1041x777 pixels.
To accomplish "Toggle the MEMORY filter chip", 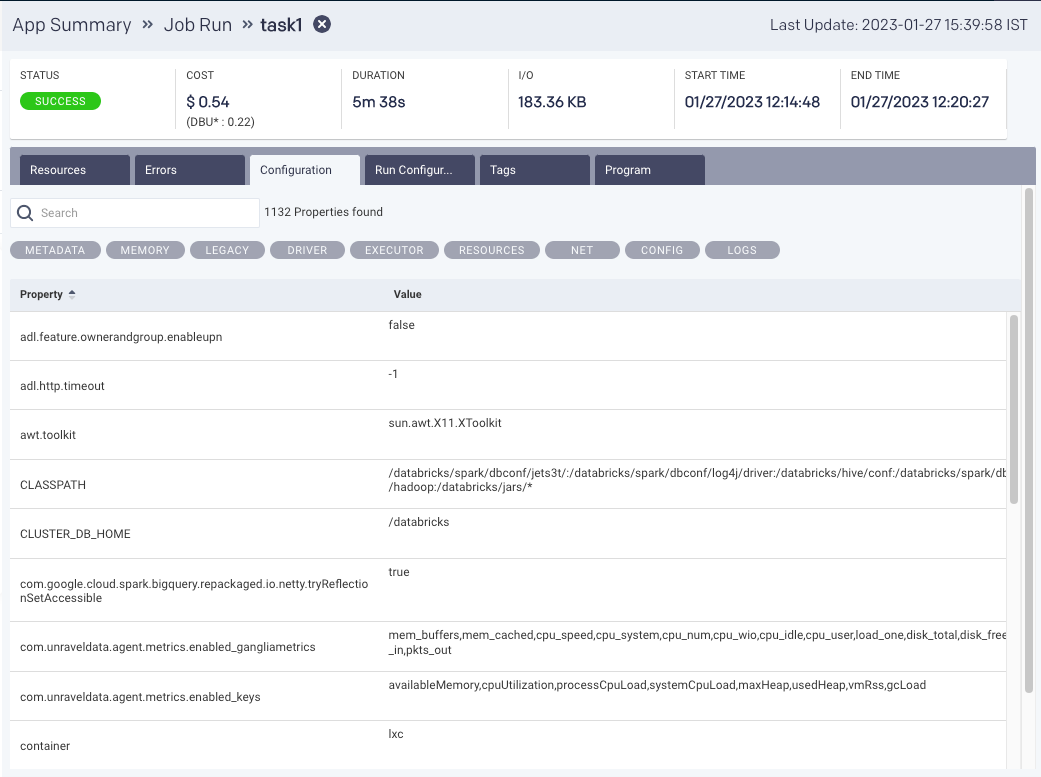I will [144, 250].
